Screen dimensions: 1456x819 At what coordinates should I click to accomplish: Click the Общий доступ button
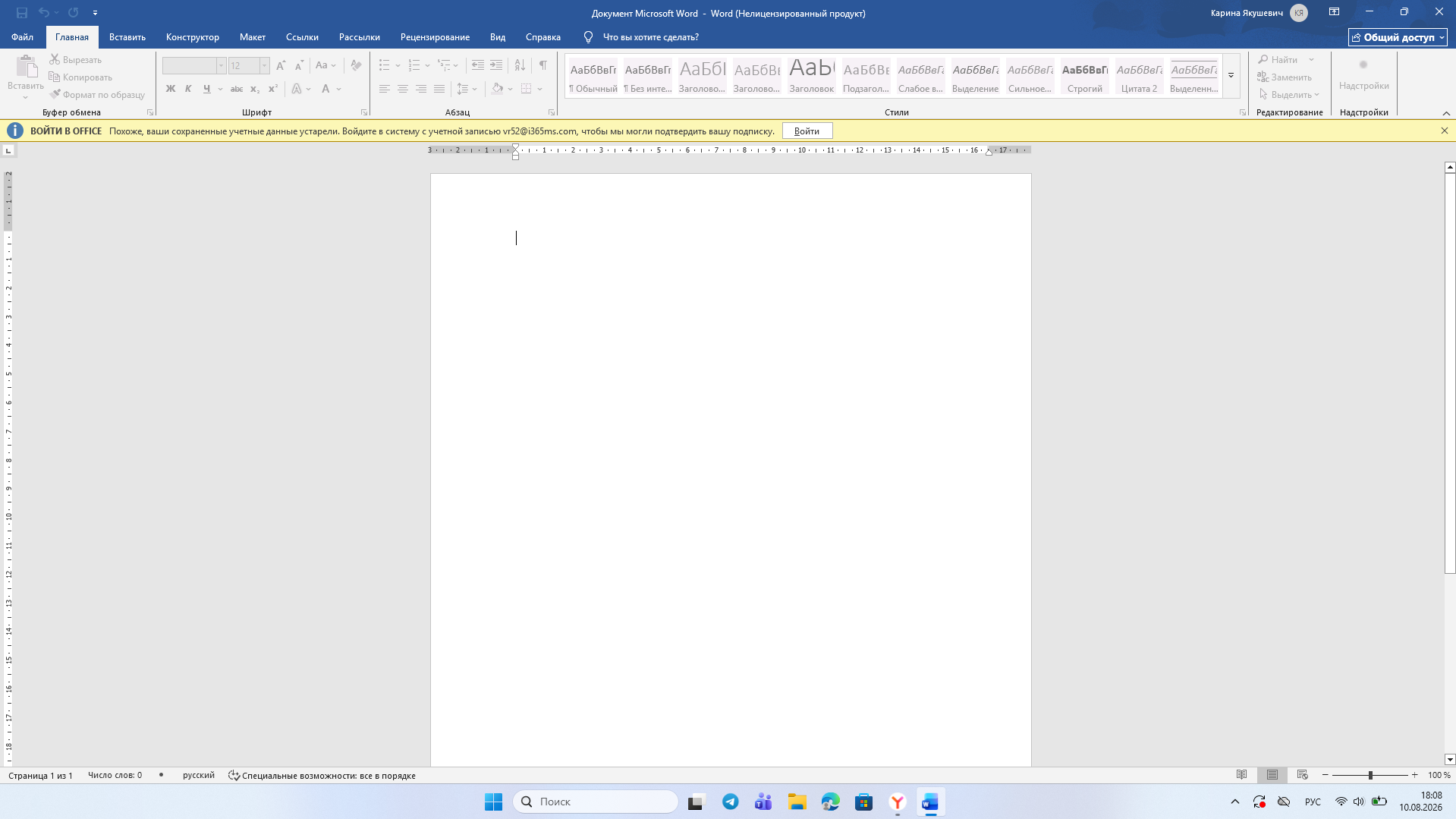1398,37
